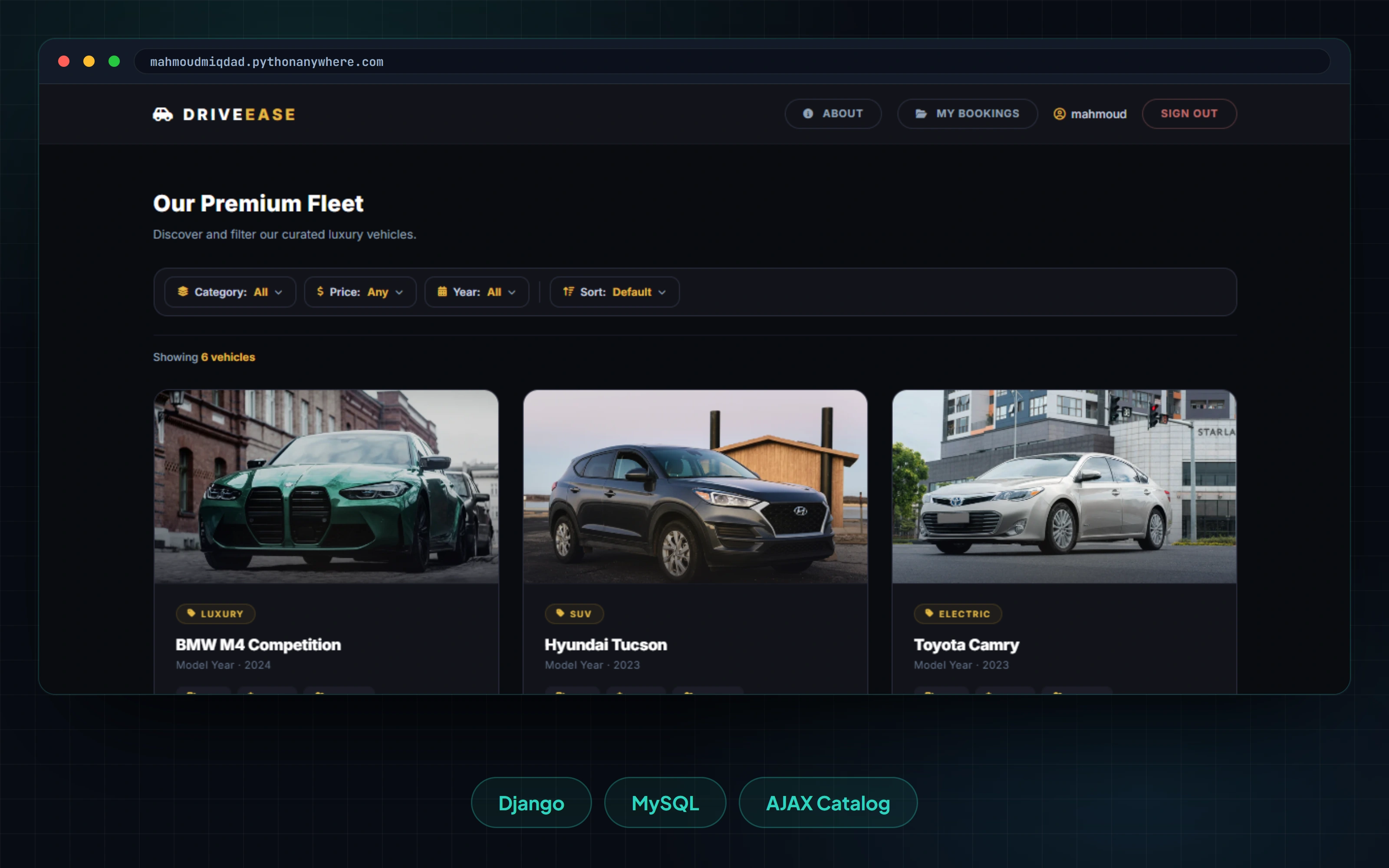Click the tag icon in LUXURY badge

point(191,613)
